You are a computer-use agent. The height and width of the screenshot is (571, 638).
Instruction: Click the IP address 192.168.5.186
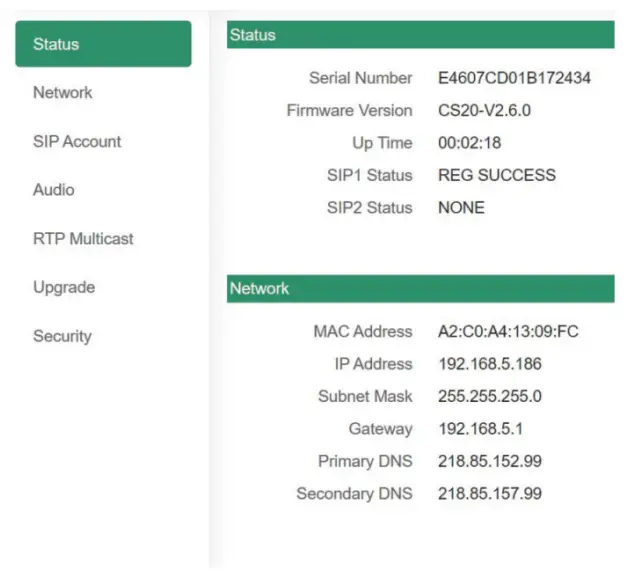(489, 364)
